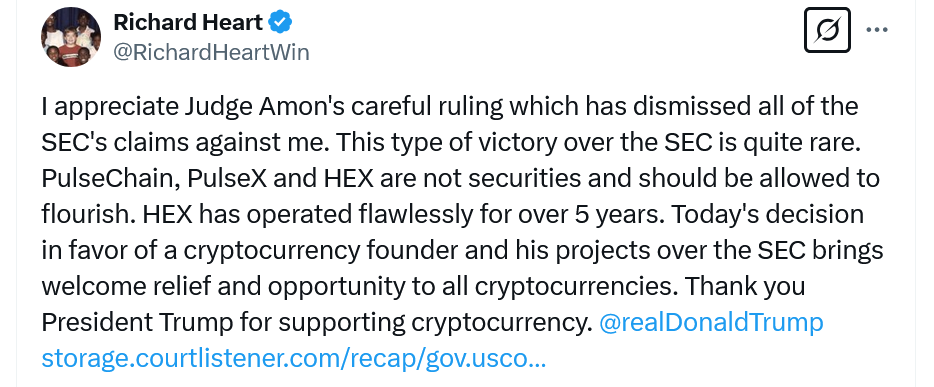Click the word 'flourish' in the tweet
This screenshot has height=387, width=934.
pos(86,214)
